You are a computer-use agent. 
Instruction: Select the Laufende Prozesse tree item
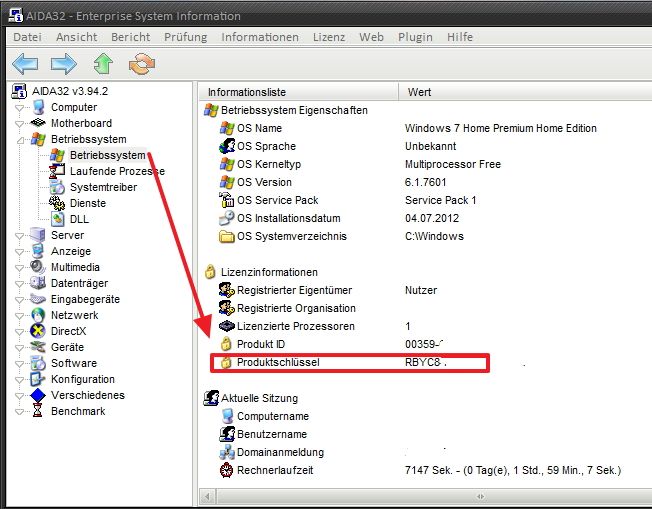coord(116,171)
